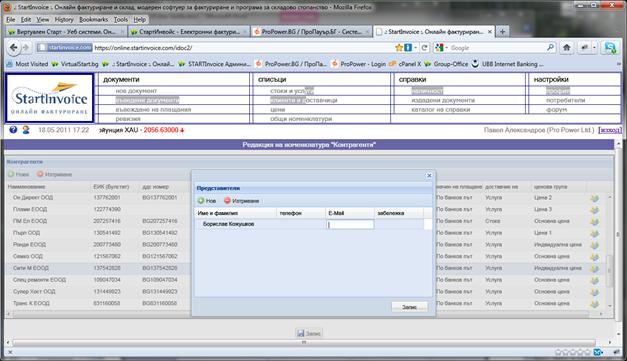Screen dimensions: 627x361
Task: Save representatives with the dialog Запис button
Action: 409,307
